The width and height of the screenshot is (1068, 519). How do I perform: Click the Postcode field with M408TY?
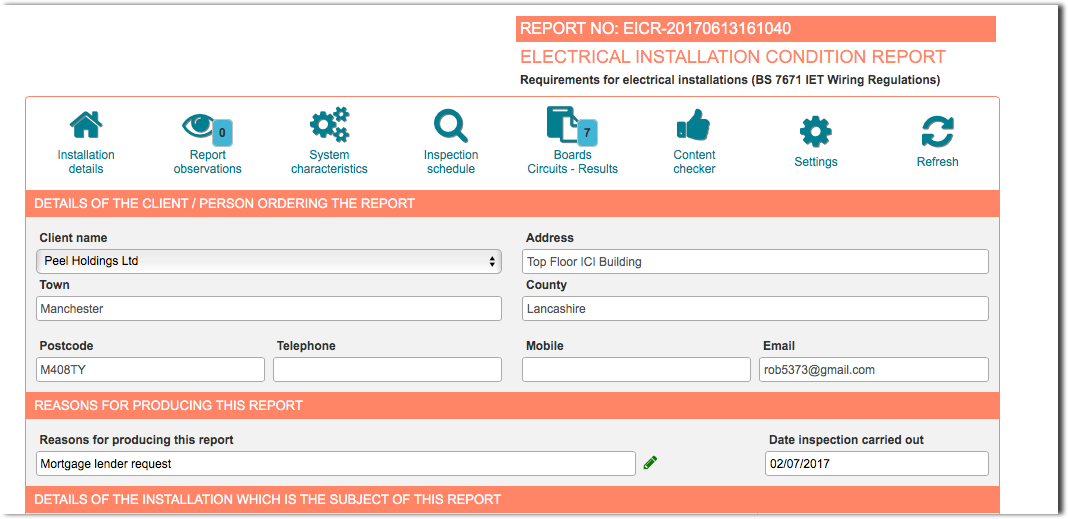point(151,370)
